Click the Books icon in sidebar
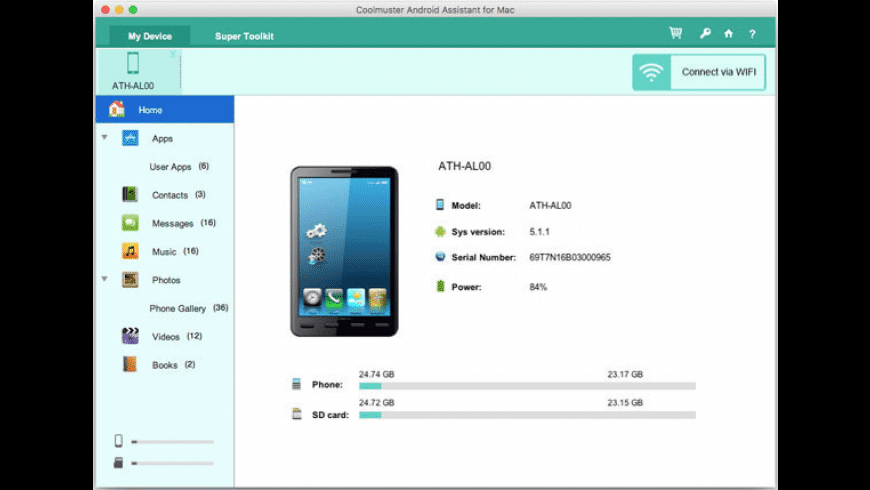 (130, 364)
